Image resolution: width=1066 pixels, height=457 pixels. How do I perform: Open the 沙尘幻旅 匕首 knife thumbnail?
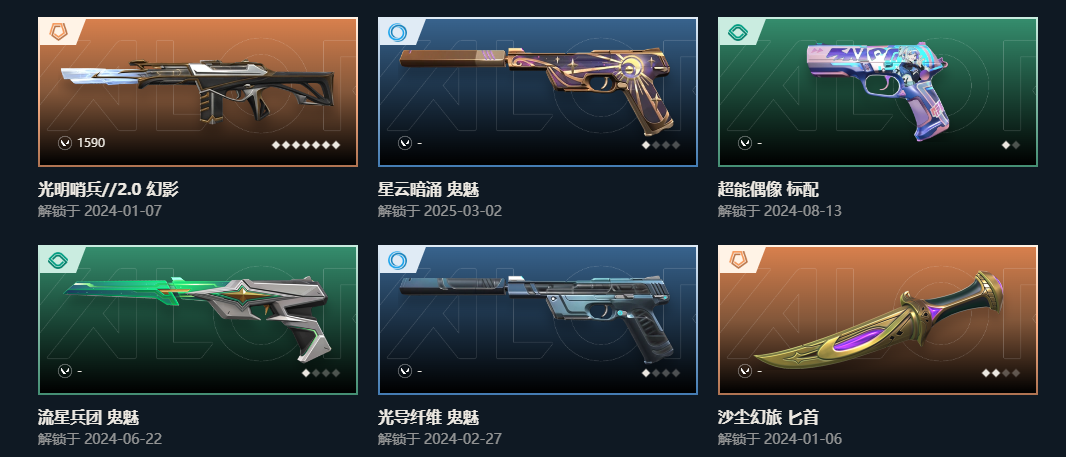point(878,318)
